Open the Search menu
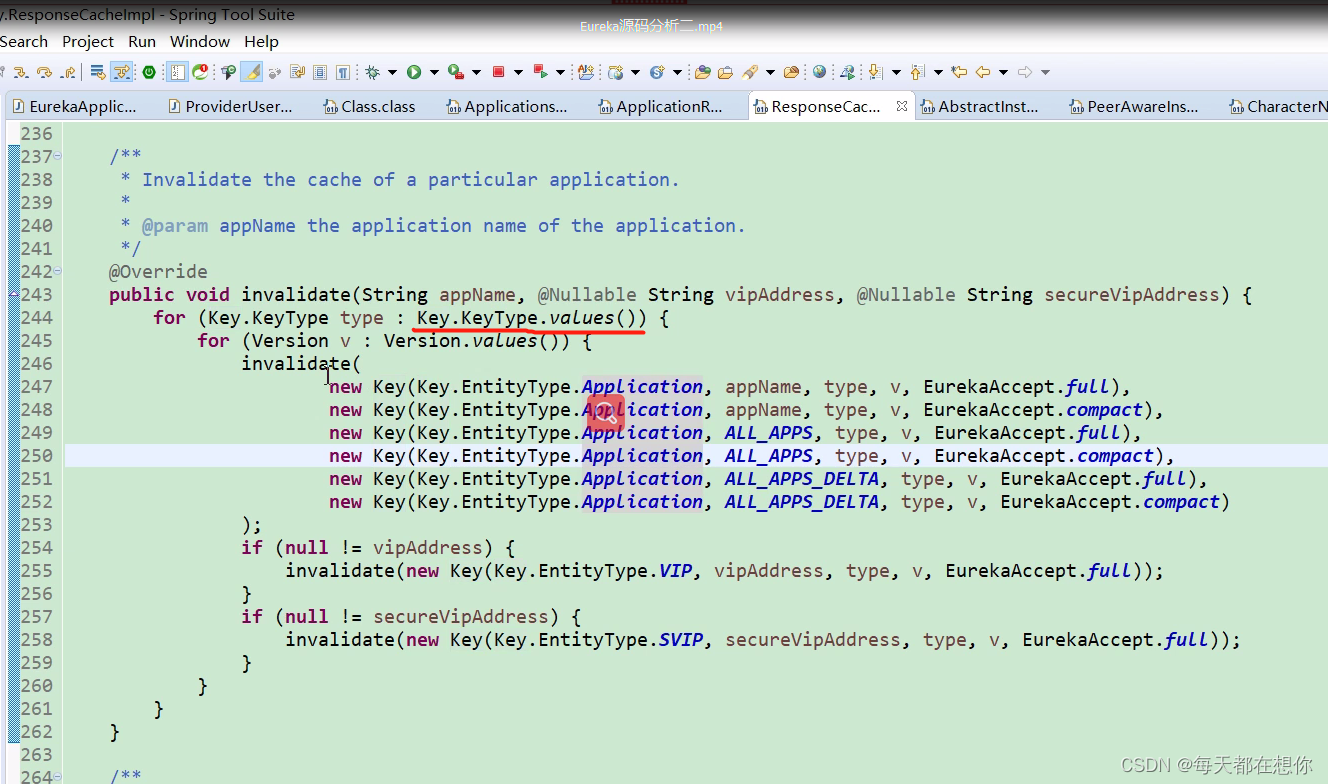1328x784 pixels. point(24,42)
